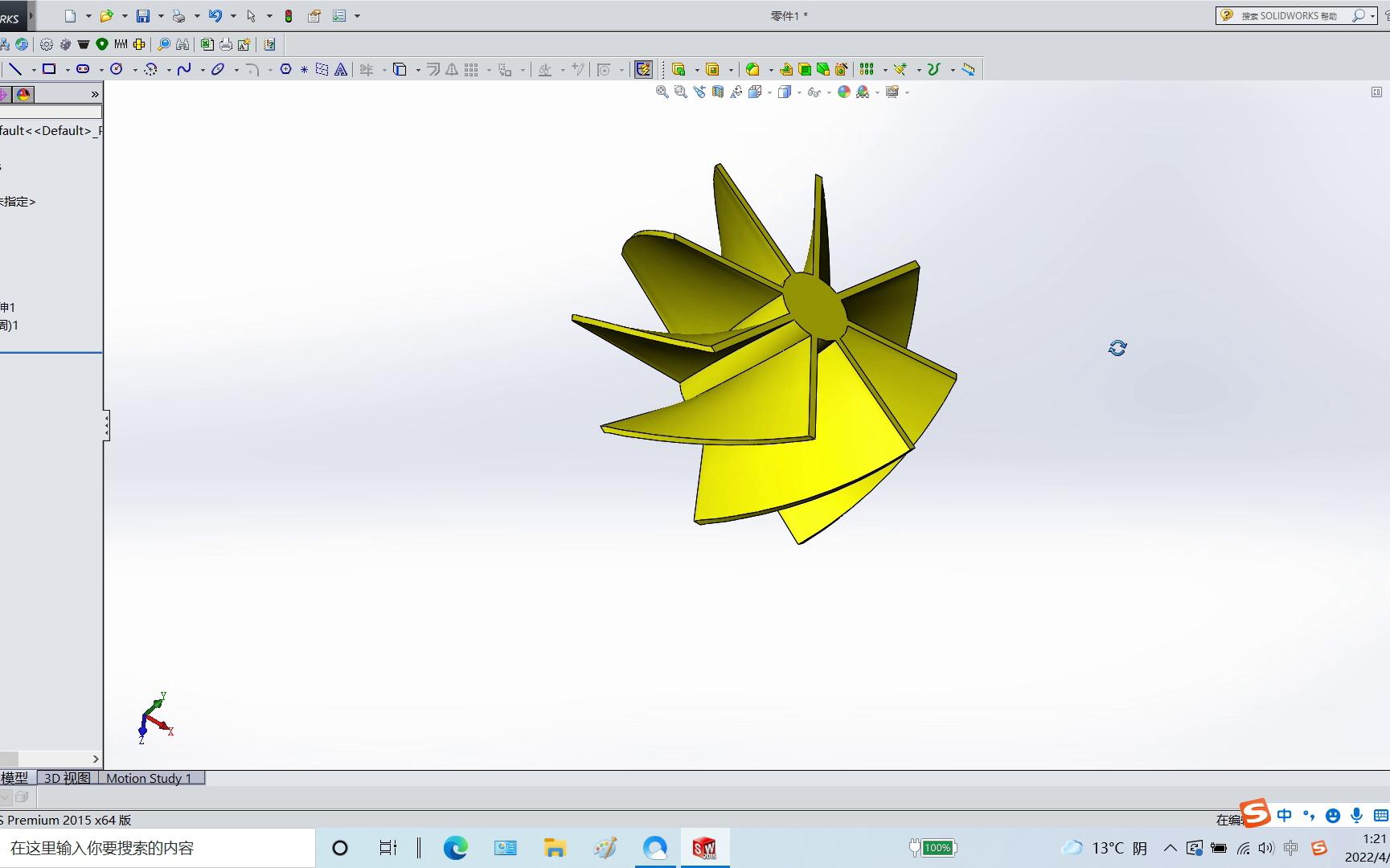This screenshot has width=1390, height=868.
Task: Activate the Select cursor tool
Action: tap(251, 16)
